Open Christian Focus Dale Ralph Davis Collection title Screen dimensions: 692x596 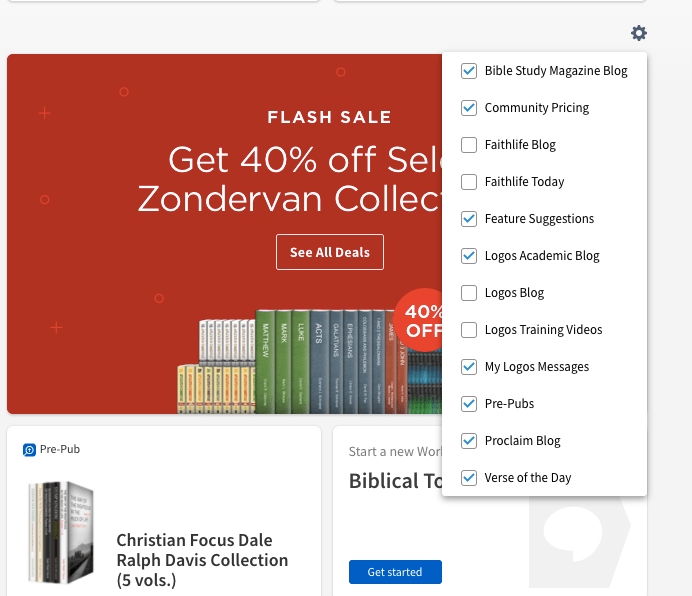pos(202,560)
